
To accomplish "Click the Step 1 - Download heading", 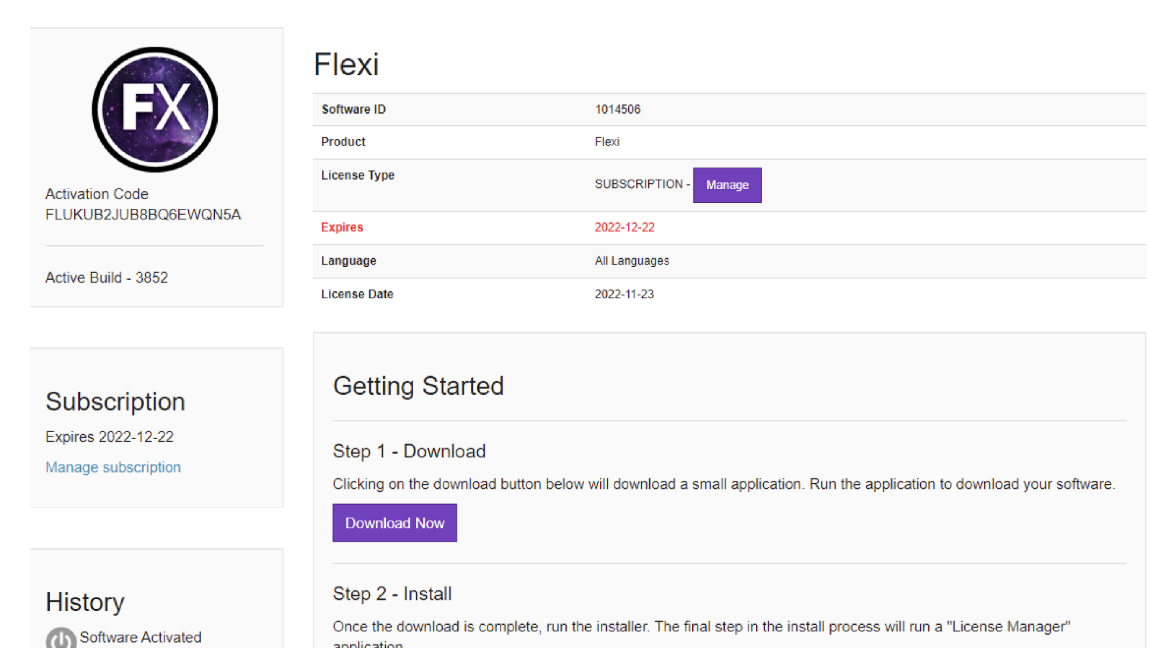I will [409, 451].
